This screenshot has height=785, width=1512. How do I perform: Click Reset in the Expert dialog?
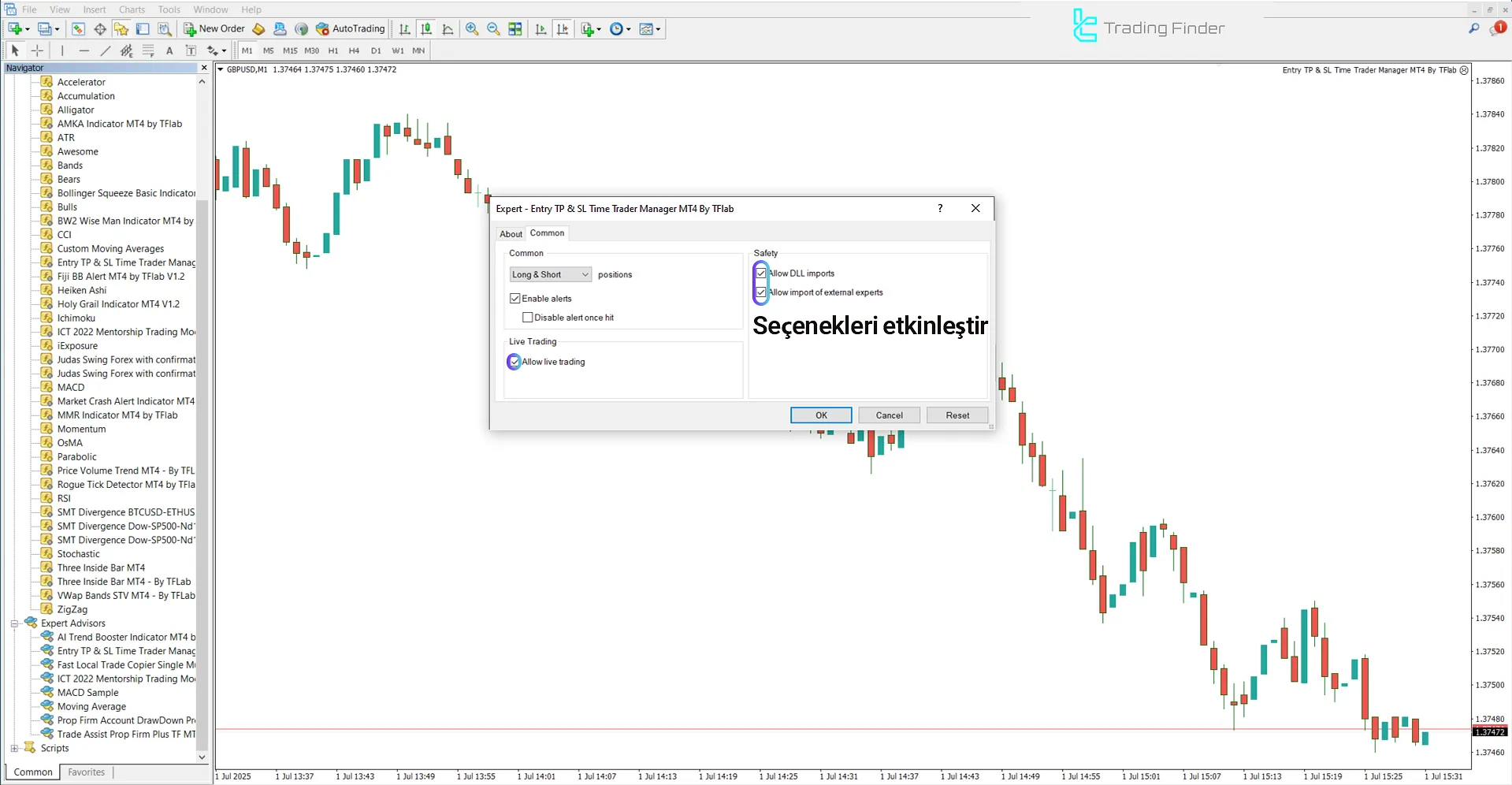click(957, 415)
